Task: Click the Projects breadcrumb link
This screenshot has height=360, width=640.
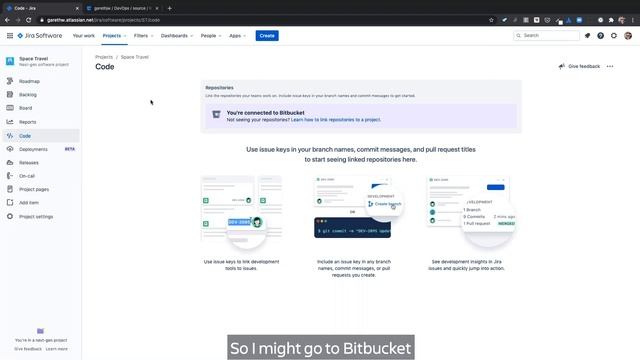Action: 104,57
